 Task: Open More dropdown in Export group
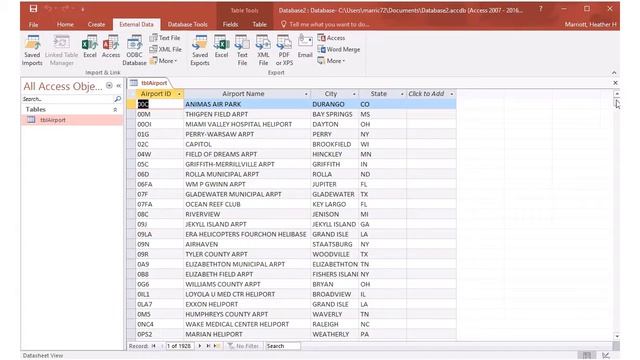(331, 61)
